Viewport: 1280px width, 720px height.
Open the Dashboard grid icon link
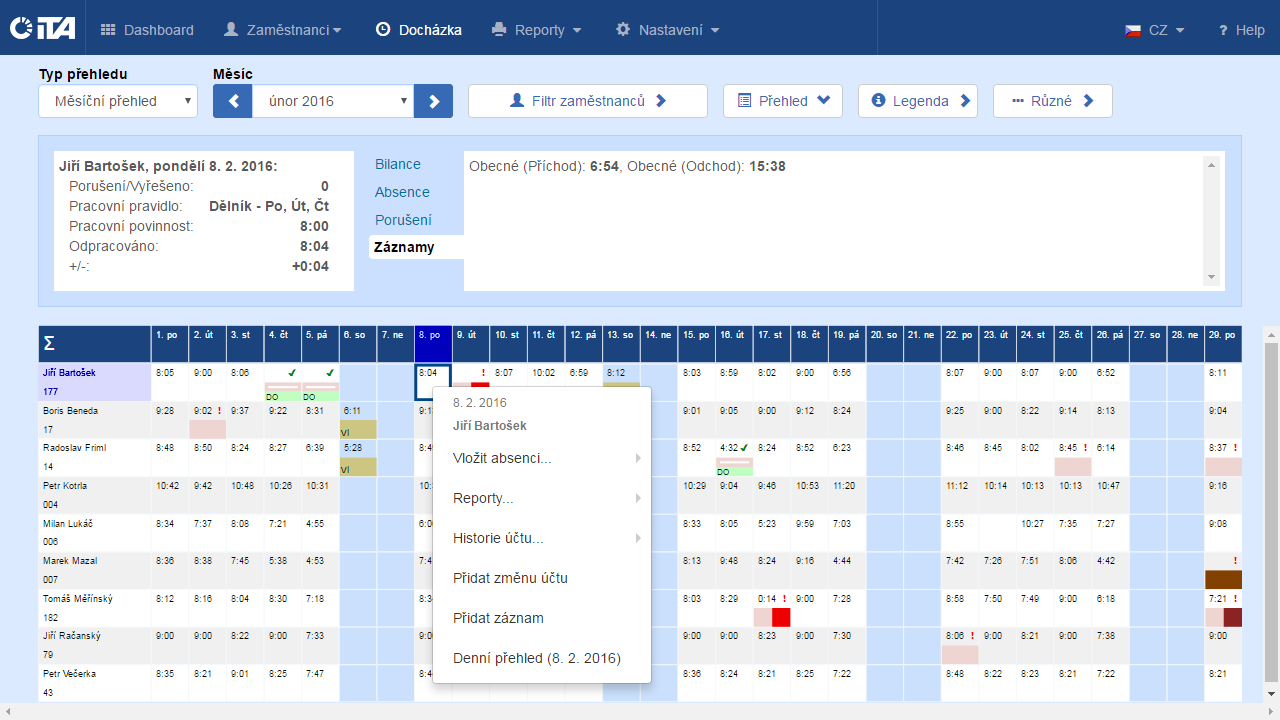pos(109,30)
